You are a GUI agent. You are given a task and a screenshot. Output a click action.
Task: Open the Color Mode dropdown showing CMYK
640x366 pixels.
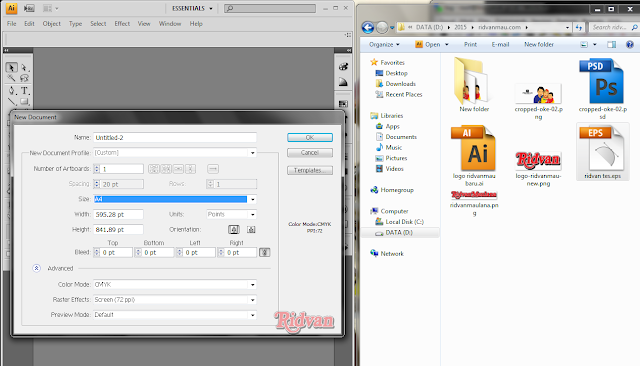175,284
